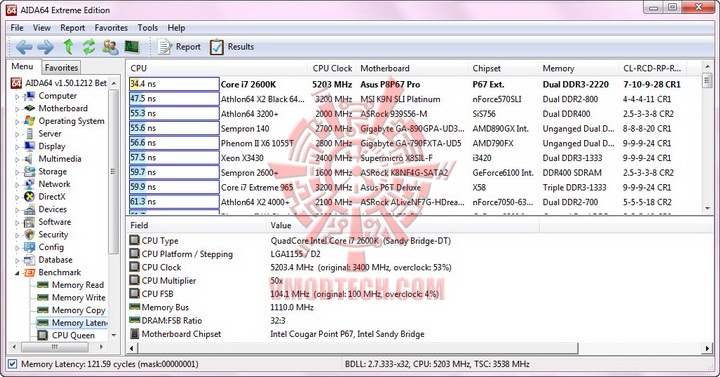This screenshot has height=377, width=720.
Task: Click the Results toolbar button
Action: pos(232,47)
